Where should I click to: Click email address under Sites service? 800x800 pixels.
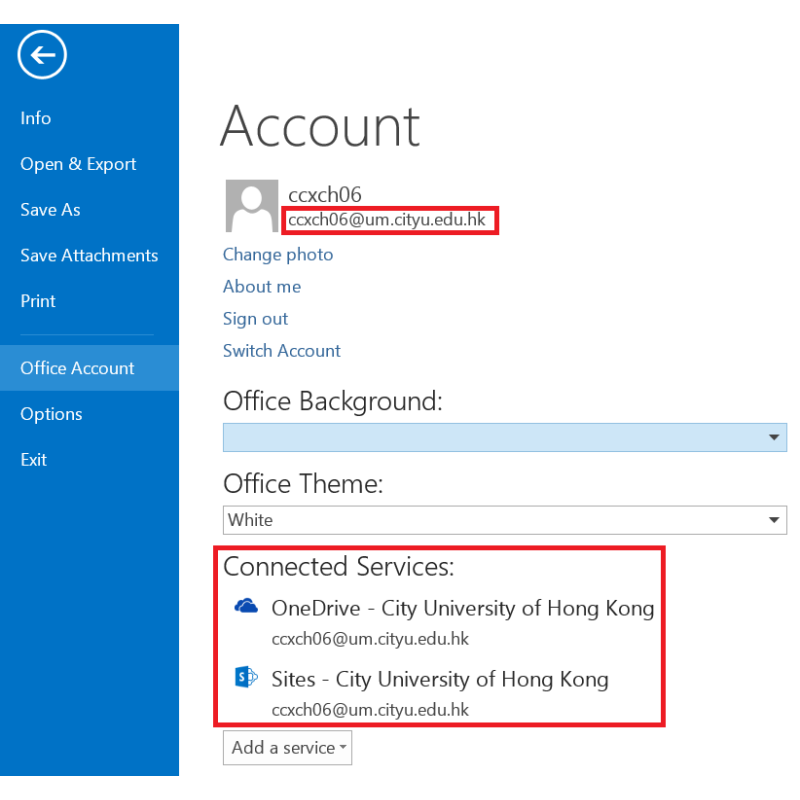pyautogui.click(x=370, y=710)
